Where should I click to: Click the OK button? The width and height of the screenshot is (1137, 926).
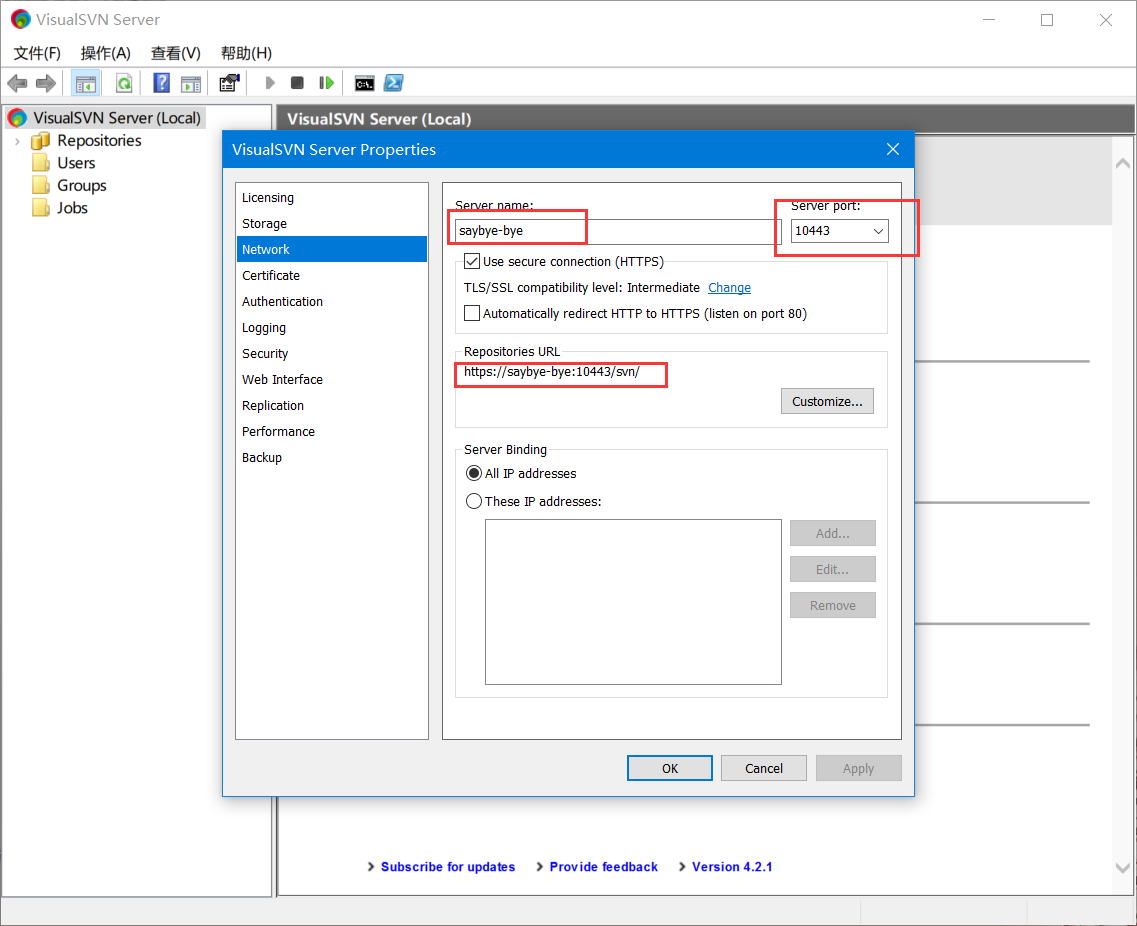coord(670,769)
